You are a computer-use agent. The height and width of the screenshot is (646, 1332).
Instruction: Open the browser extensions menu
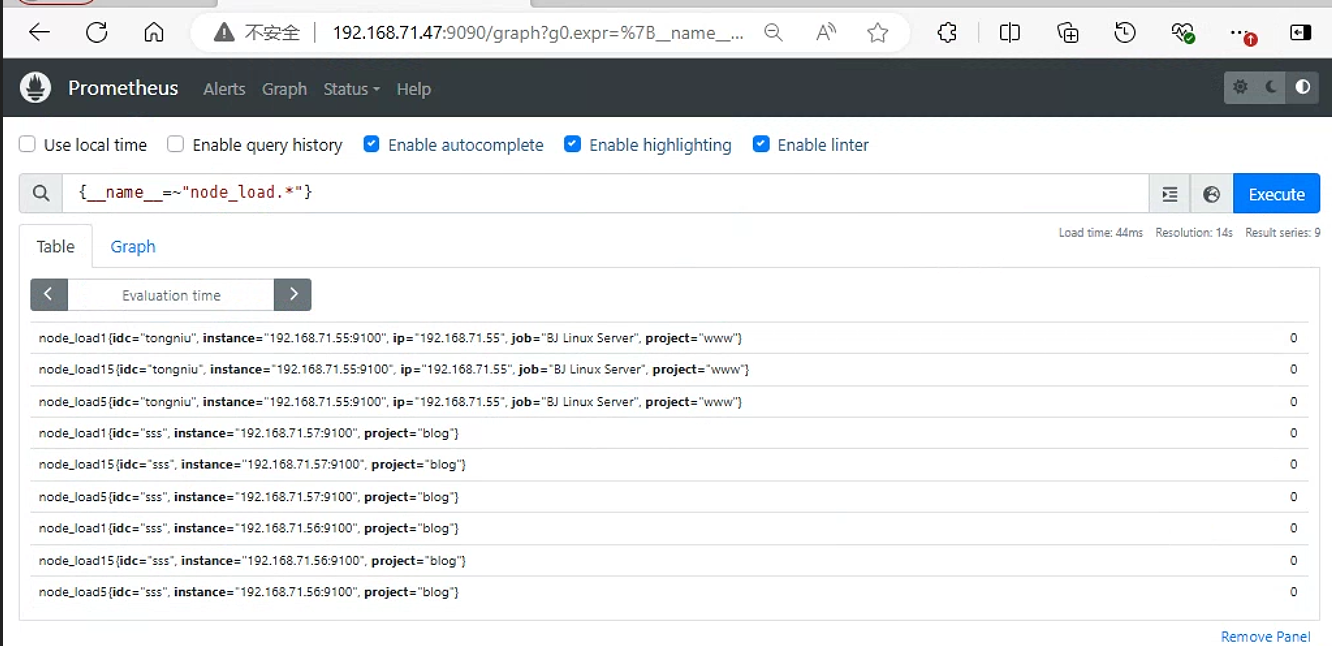tap(948, 33)
